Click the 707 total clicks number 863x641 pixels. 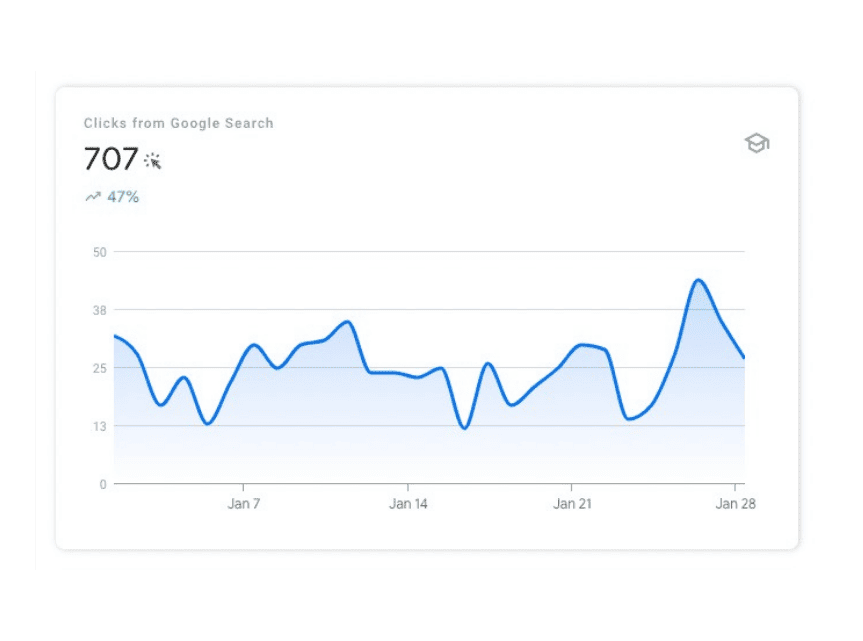[x=111, y=158]
